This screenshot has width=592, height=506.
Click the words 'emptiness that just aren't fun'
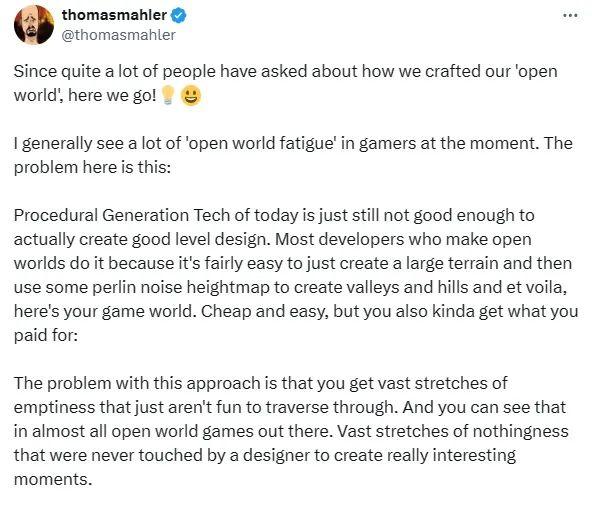pos(128,407)
